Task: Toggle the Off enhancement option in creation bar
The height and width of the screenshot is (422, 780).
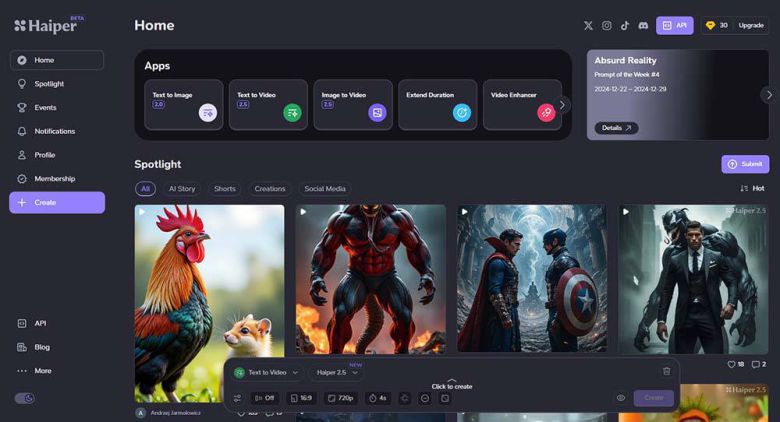Action: (265, 398)
